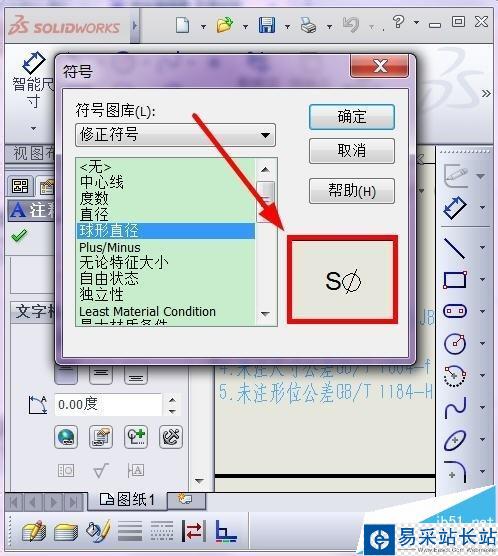Open the Print toolbar icon
This screenshot has height=556, width=498.
click(308, 26)
